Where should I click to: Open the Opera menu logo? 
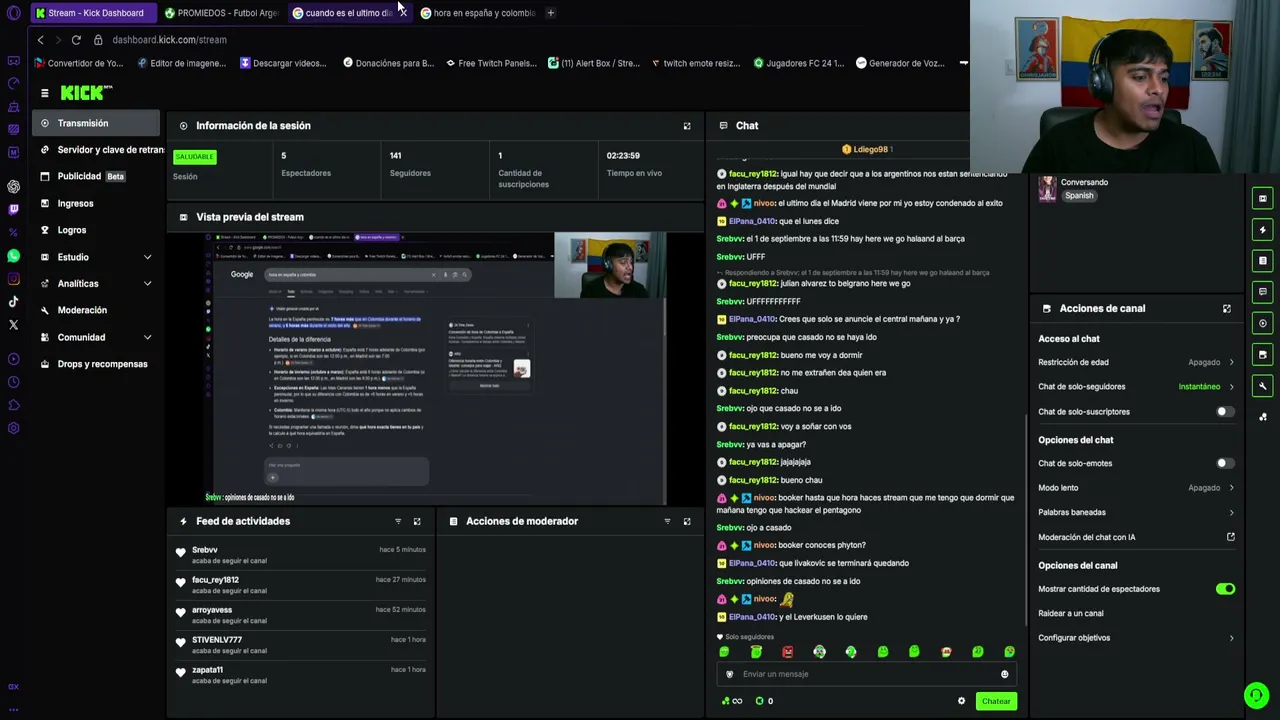coord(13,13)
